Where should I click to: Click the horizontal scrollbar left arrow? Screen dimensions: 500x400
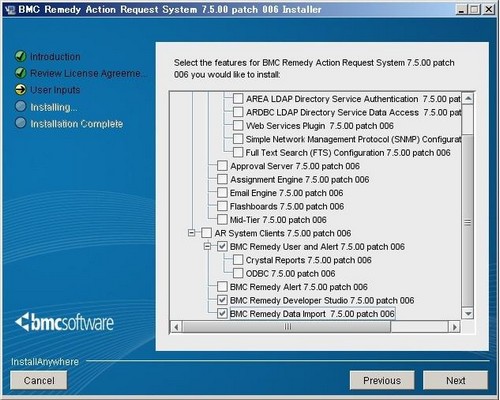click(176, 327)
